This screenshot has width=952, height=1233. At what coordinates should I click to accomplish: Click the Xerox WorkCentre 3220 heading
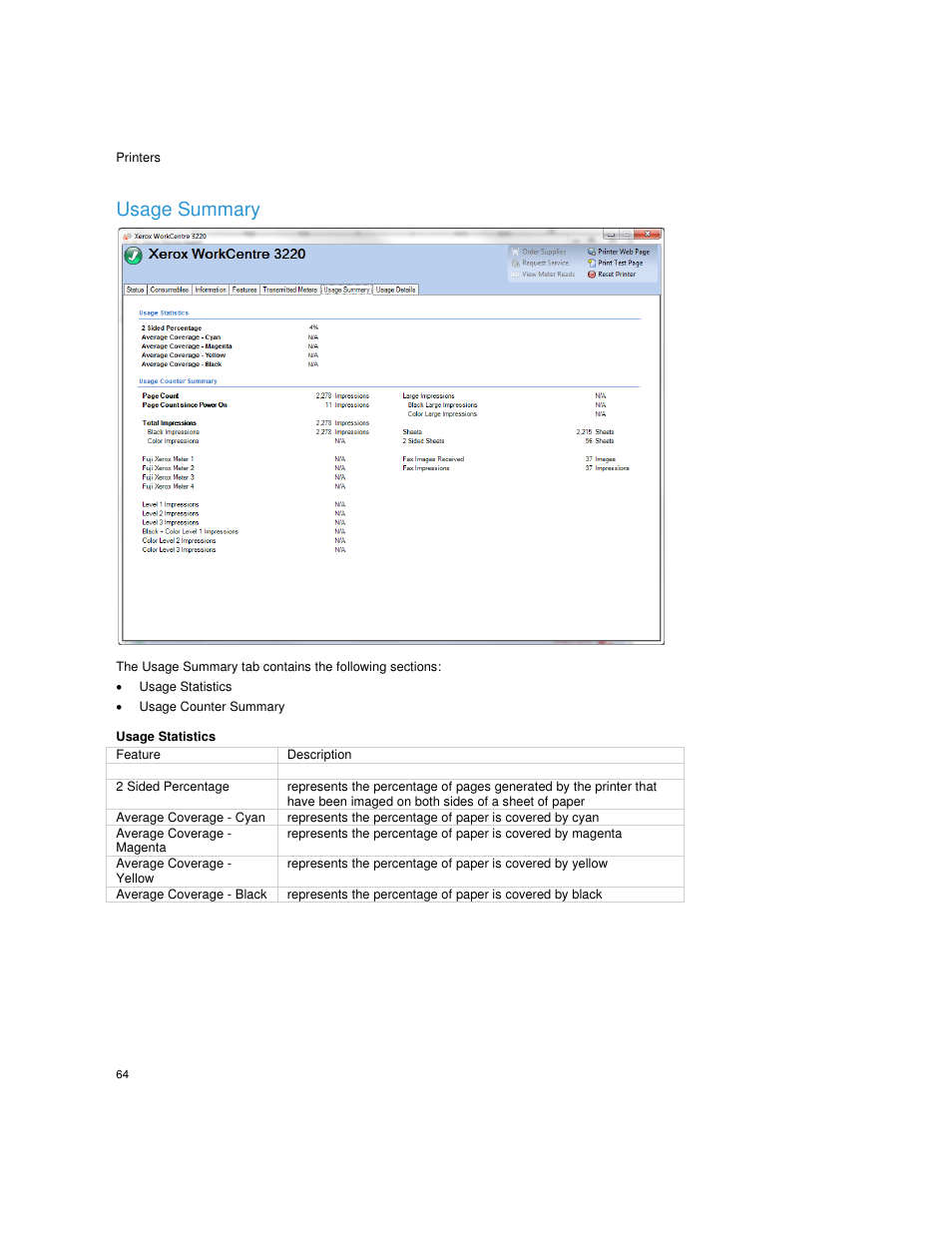228,254
